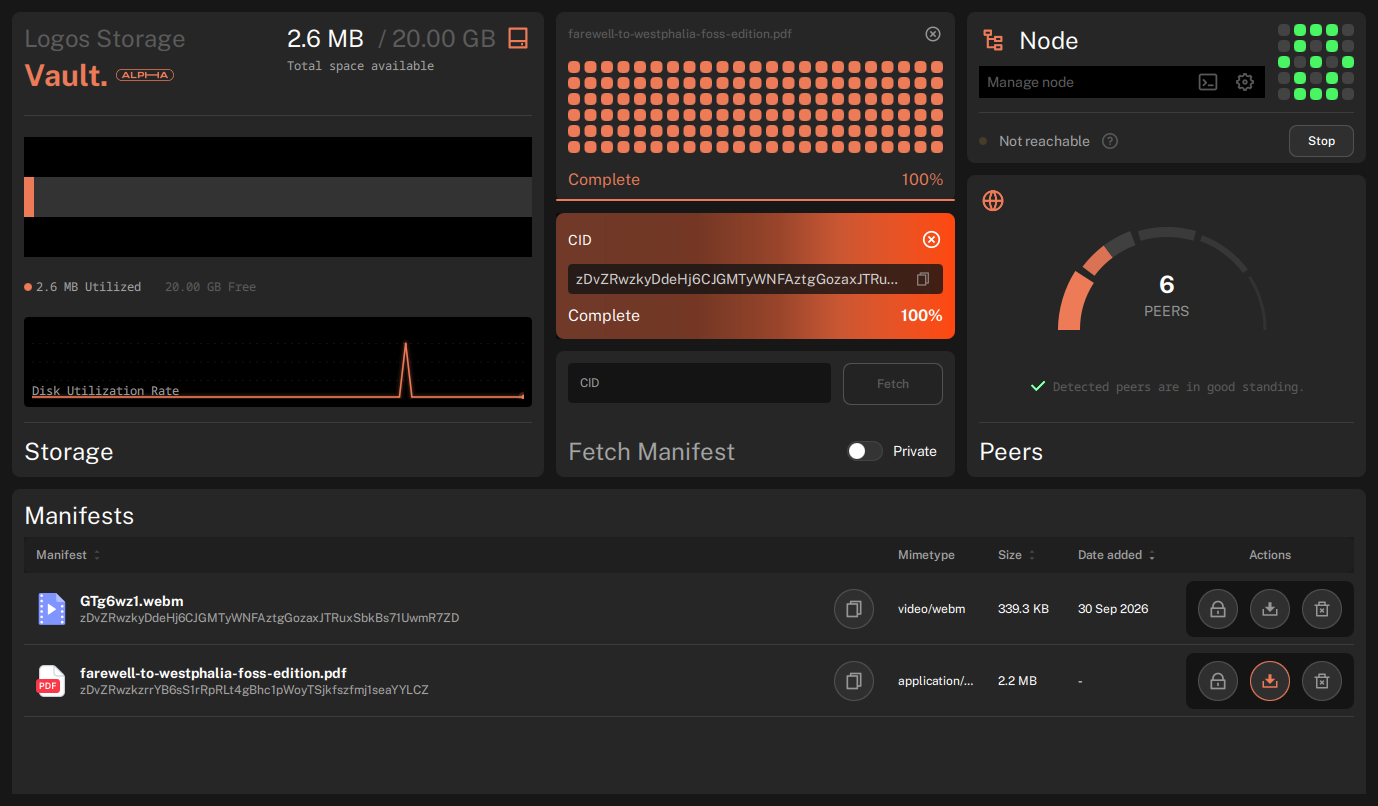The height and width of the screenshot is (806, 1378).
Task: Sort manifests by Size column
Action: [x=1016, y=555]
